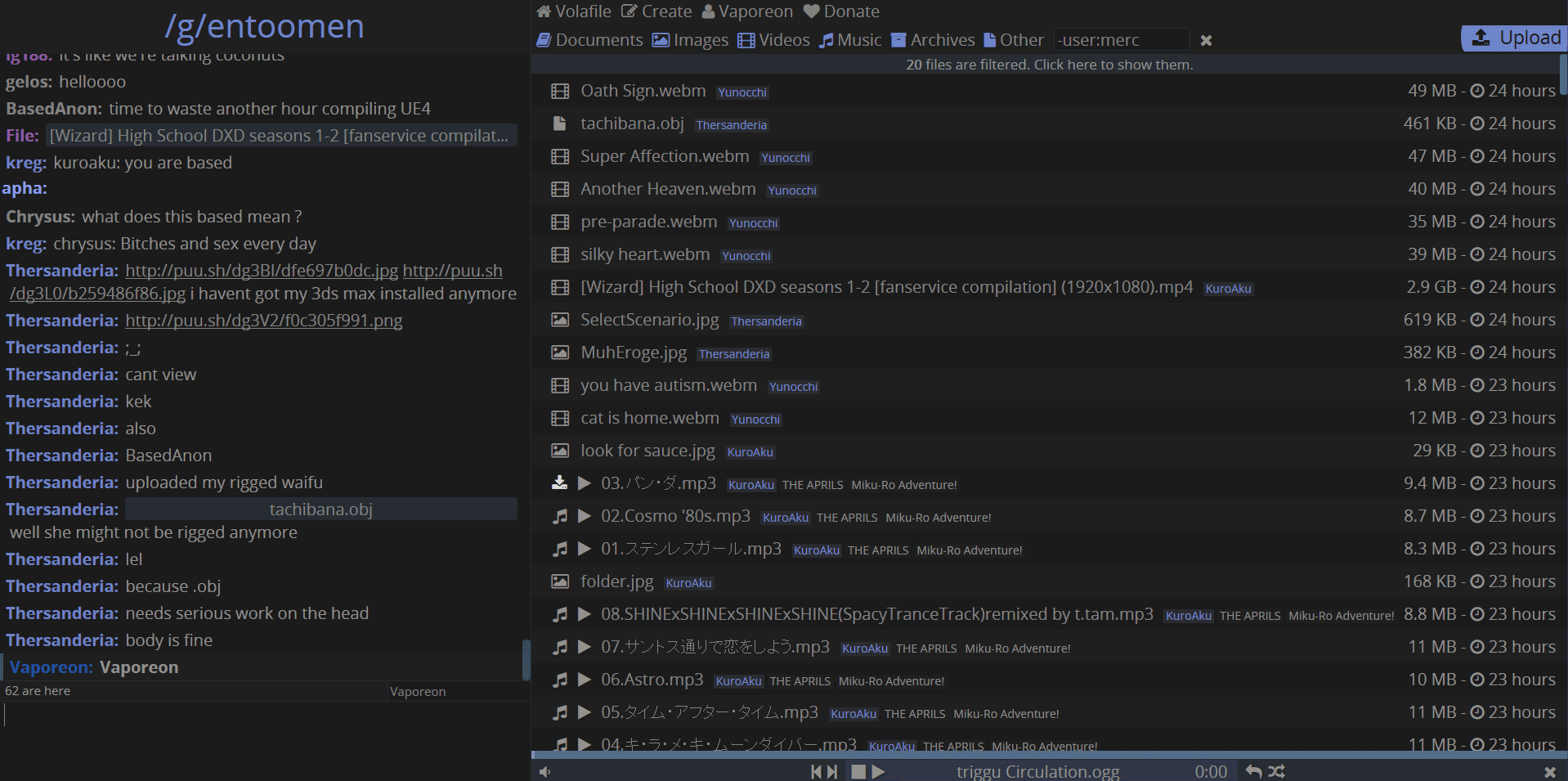Screen dimensions: 1568x781
Task: Stop audio playback
Action: 858,772
